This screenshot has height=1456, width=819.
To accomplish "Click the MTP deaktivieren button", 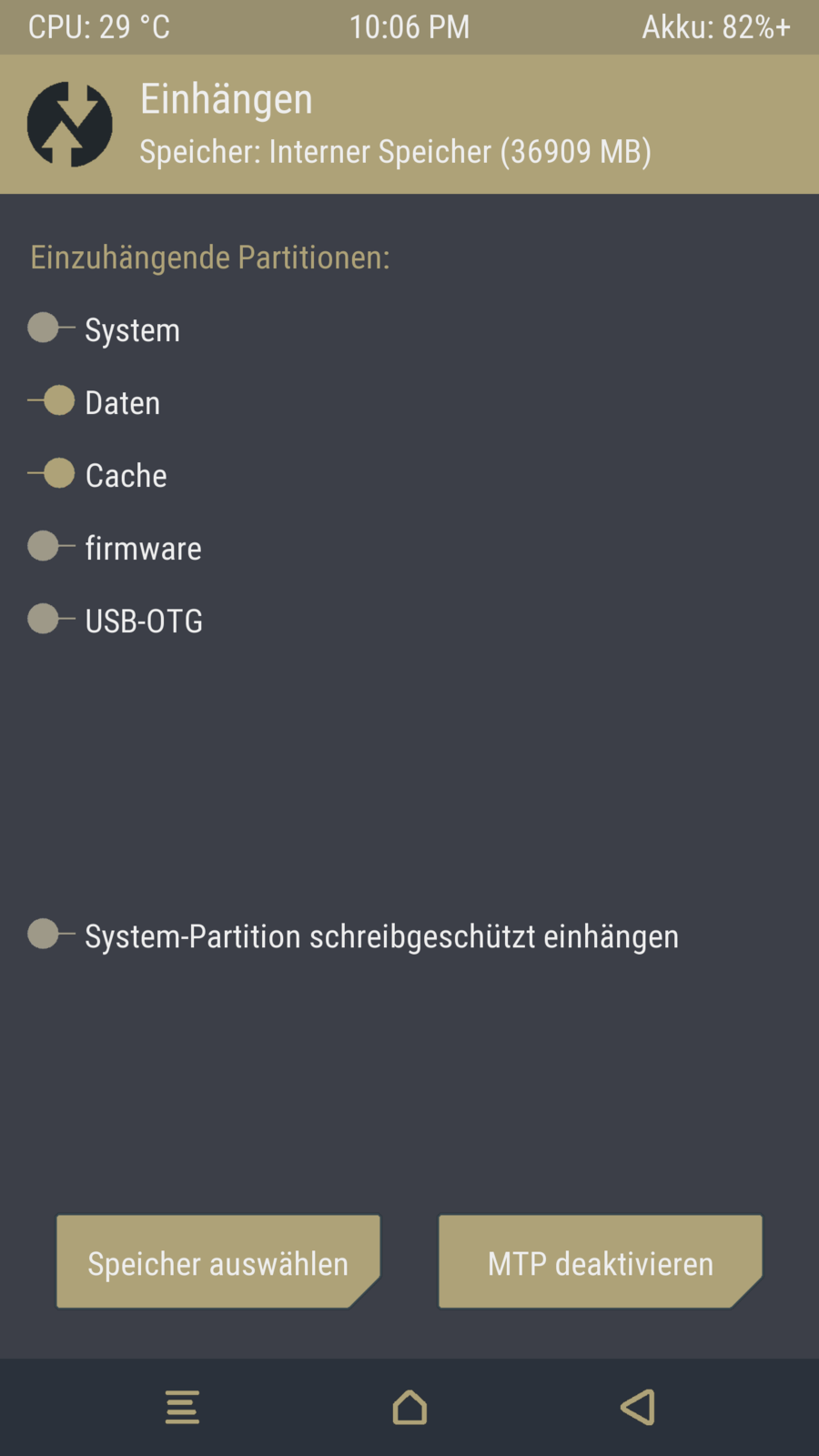I will pos(600,1262).
